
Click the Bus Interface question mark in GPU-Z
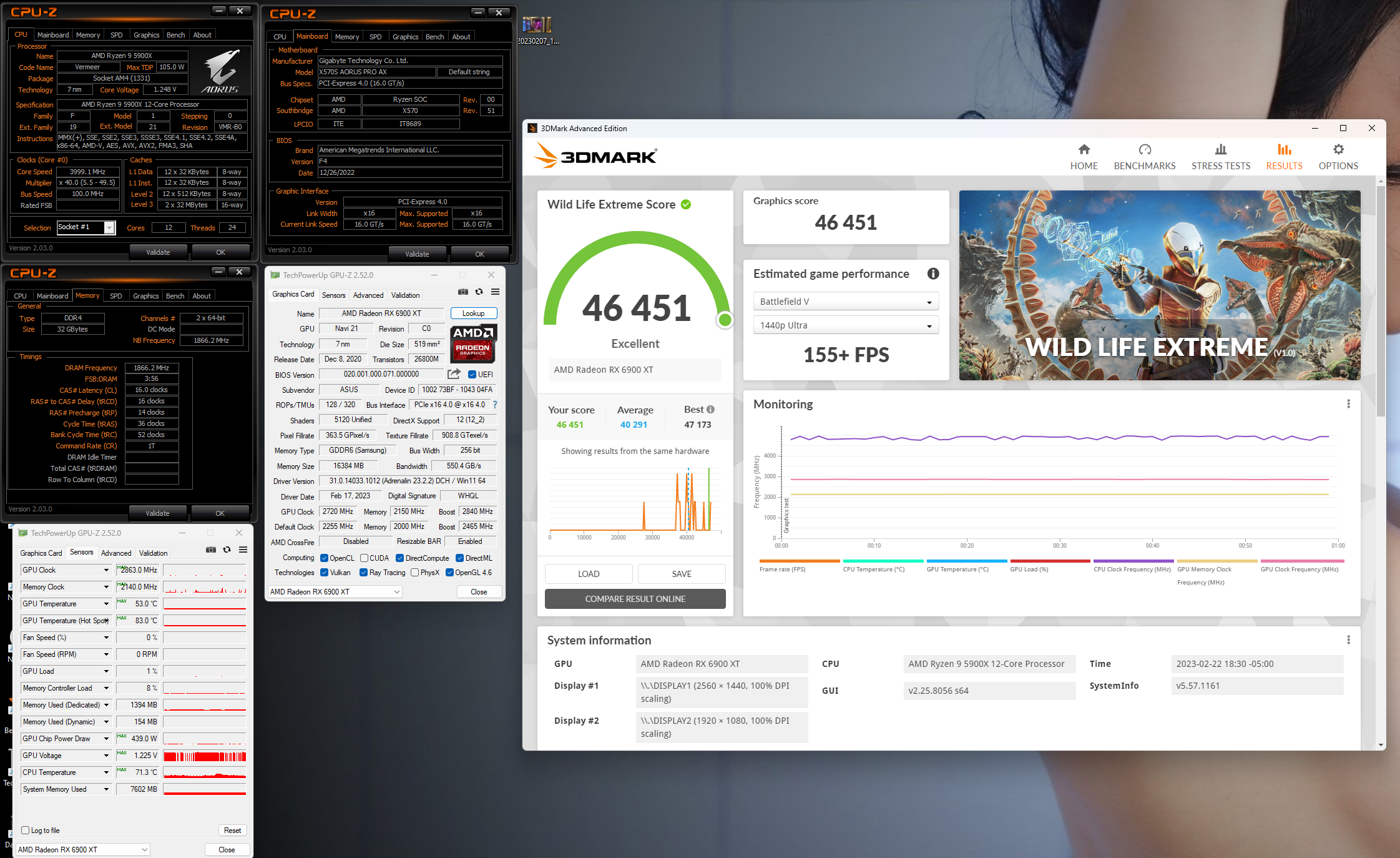(495, 405)
